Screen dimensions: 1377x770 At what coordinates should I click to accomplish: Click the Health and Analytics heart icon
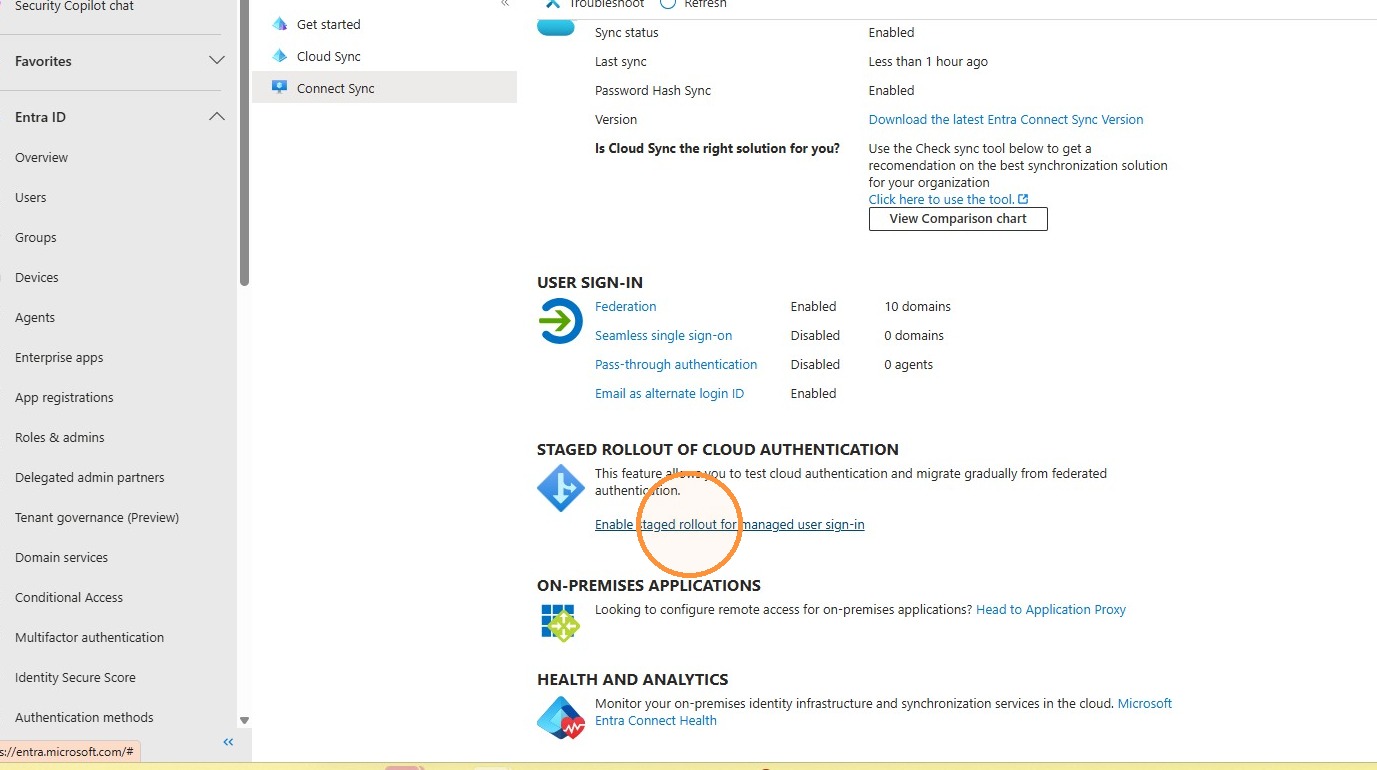(561, 717)
